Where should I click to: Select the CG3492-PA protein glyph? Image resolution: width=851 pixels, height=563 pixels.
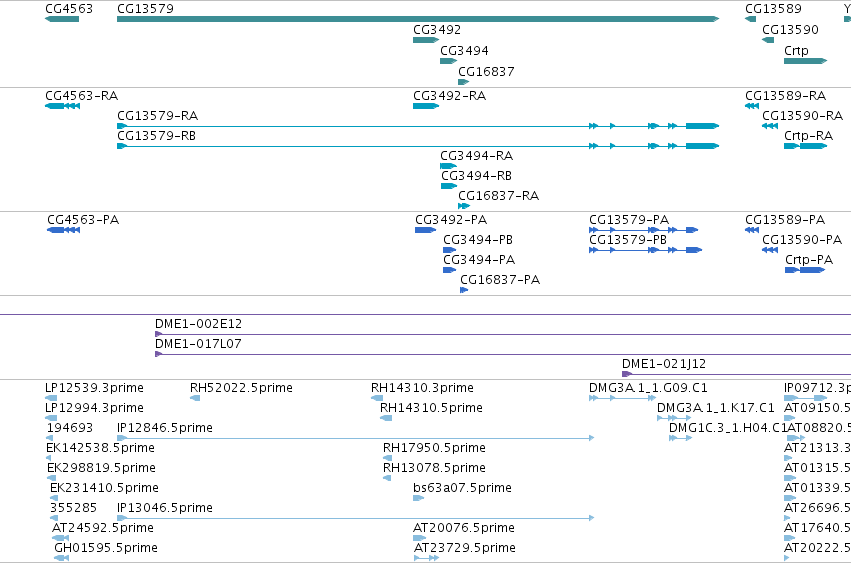[x=426, y=230]
